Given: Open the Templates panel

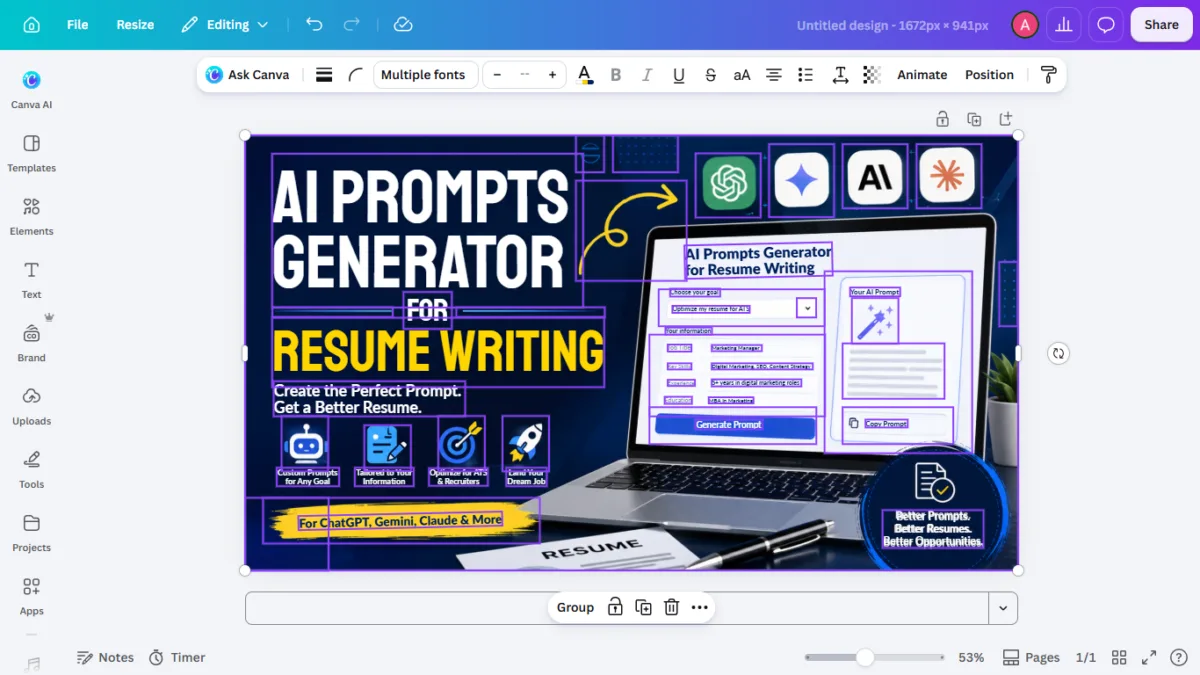Looking at the screenshot, I should [x=32, y=153].
